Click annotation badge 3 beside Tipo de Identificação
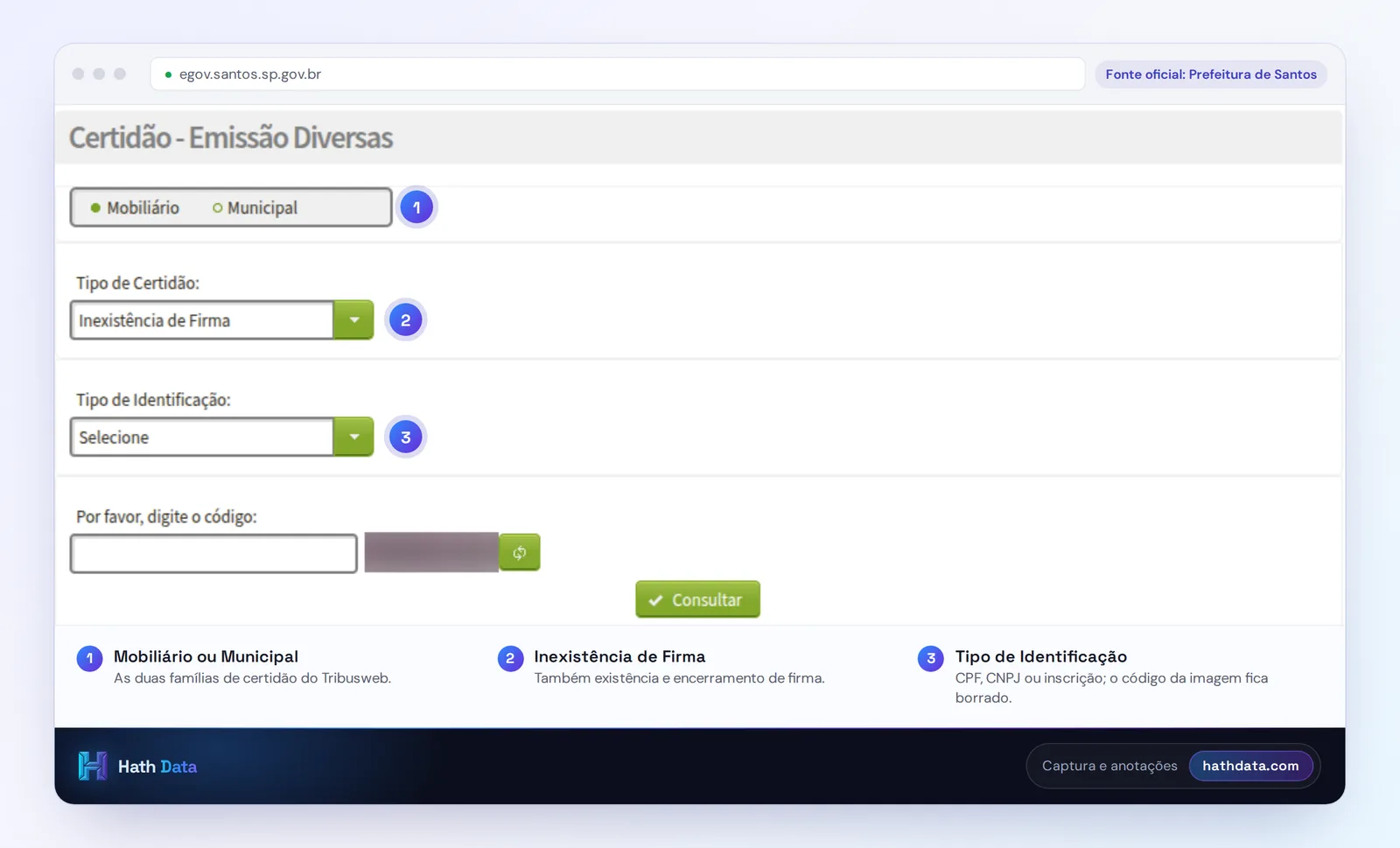Viewport: 1400px width, 848px height. click(405, 438)
